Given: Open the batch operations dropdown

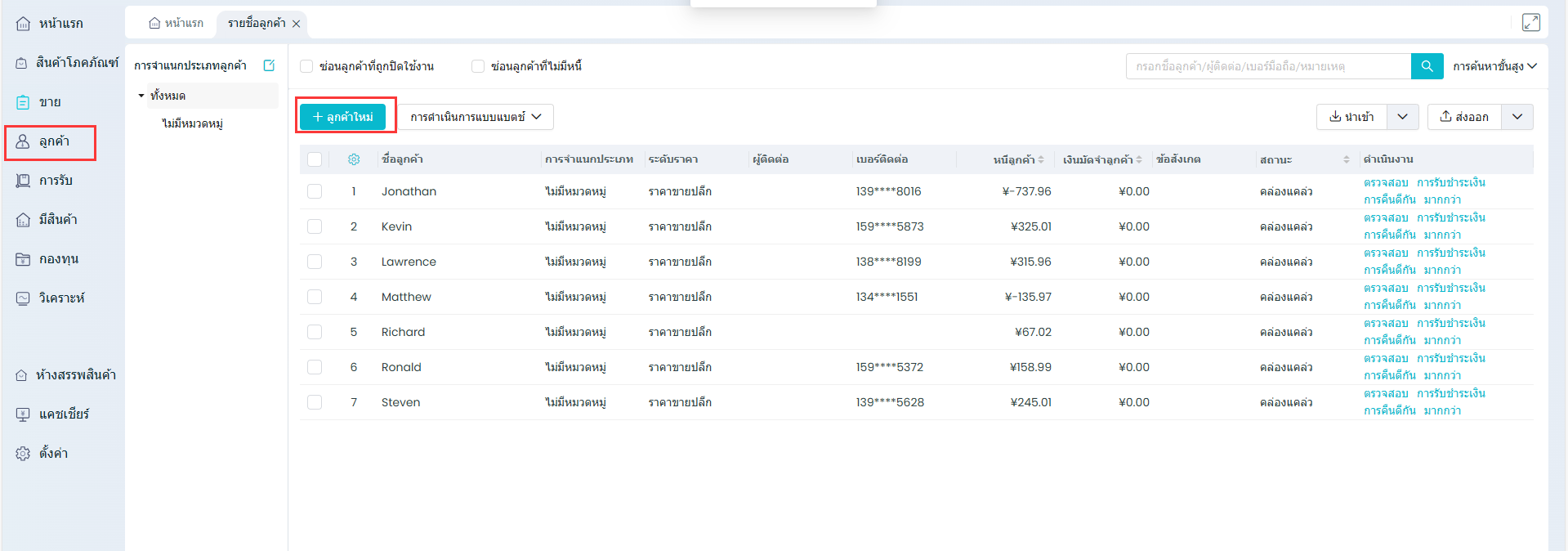Looking at the screenshot, I should [476, 117].
